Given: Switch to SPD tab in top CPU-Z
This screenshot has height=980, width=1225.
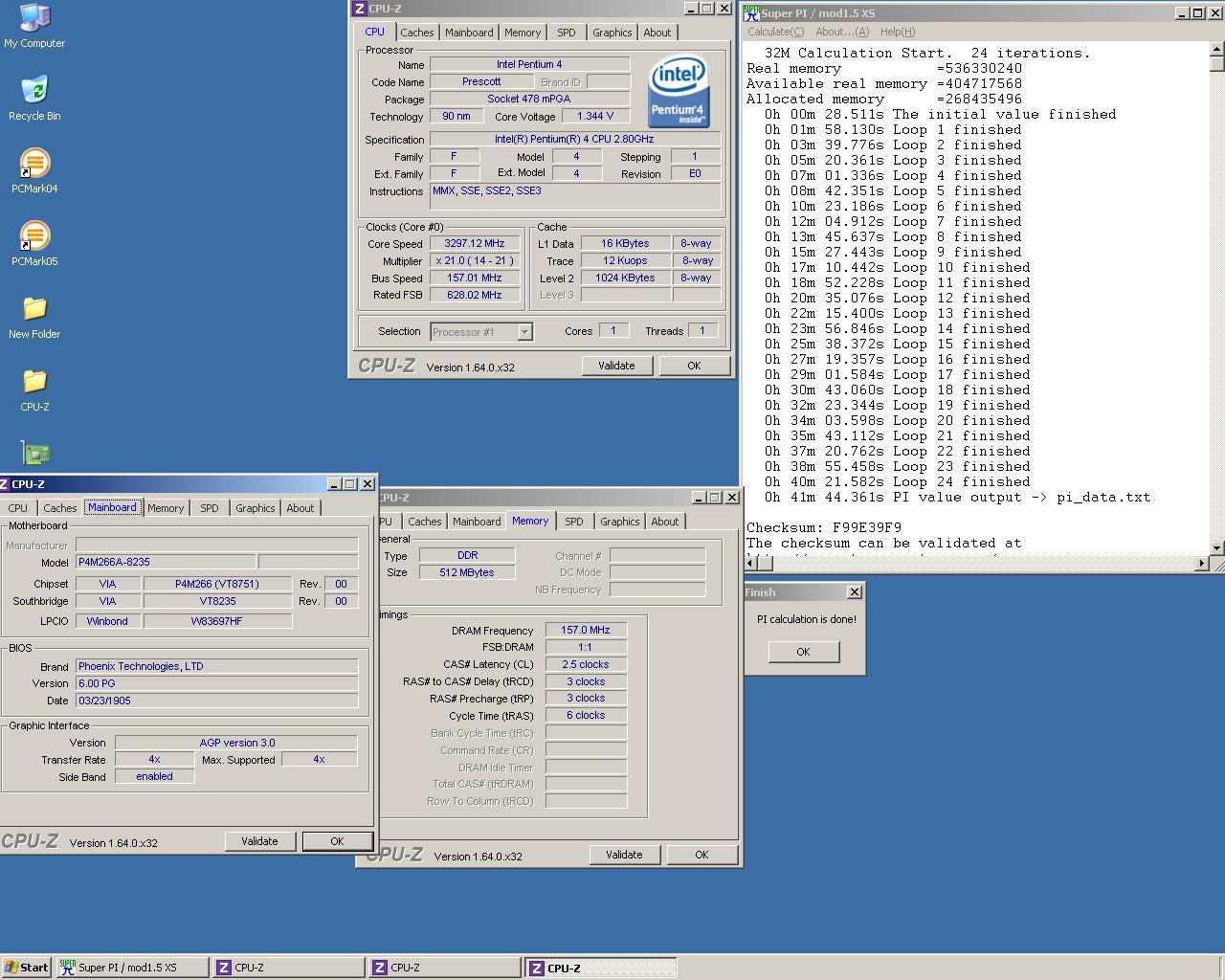Looking at the screenshot, I should [x=567, y=33].
